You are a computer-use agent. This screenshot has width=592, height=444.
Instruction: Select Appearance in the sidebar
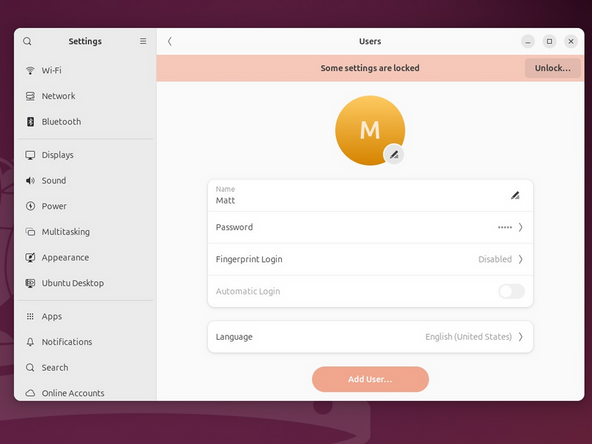pyautogui.click(x=85, y=257)
